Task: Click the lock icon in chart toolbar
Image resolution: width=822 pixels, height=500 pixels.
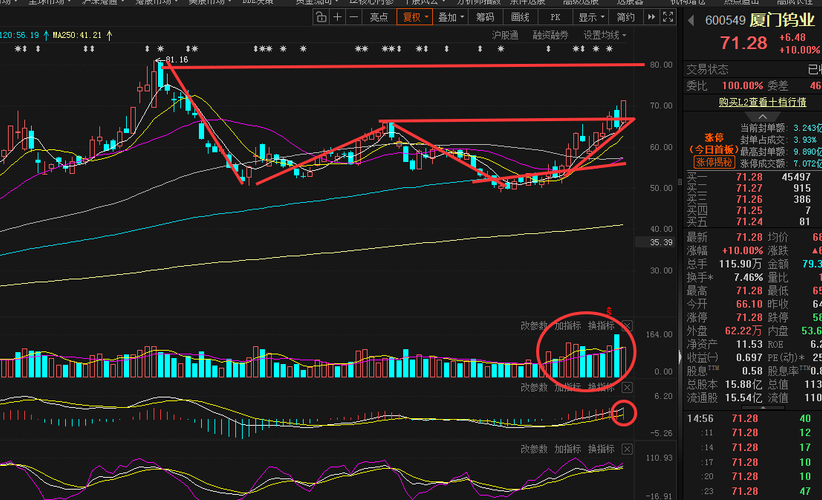Action: tap(321, 17)
